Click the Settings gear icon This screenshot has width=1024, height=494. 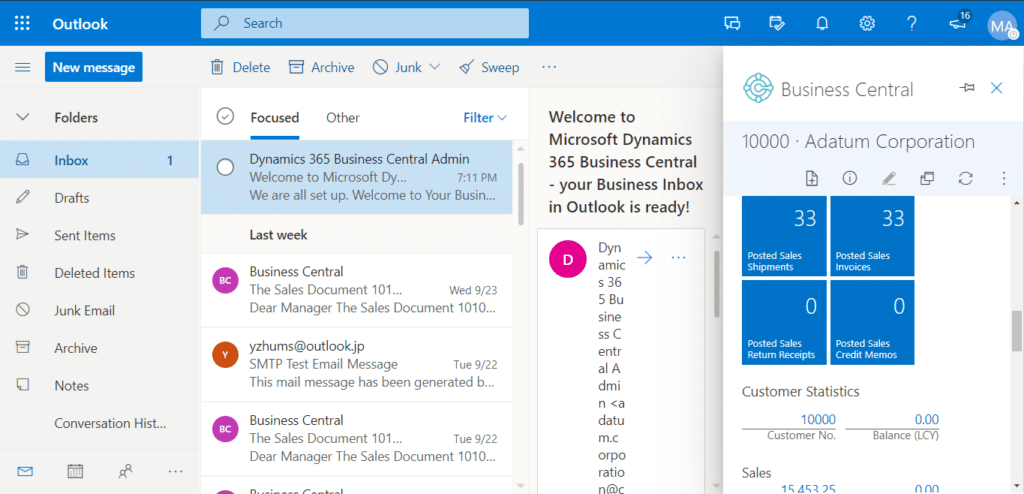[x=867, y=23]
